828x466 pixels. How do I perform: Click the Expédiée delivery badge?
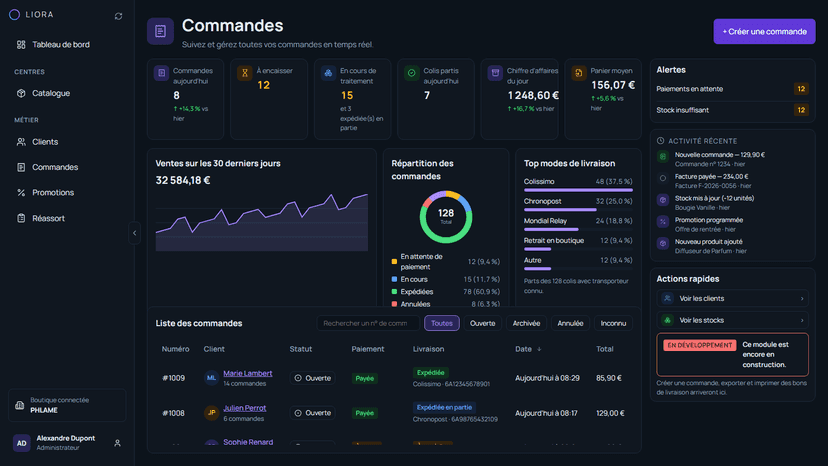[x=430, y=372]
